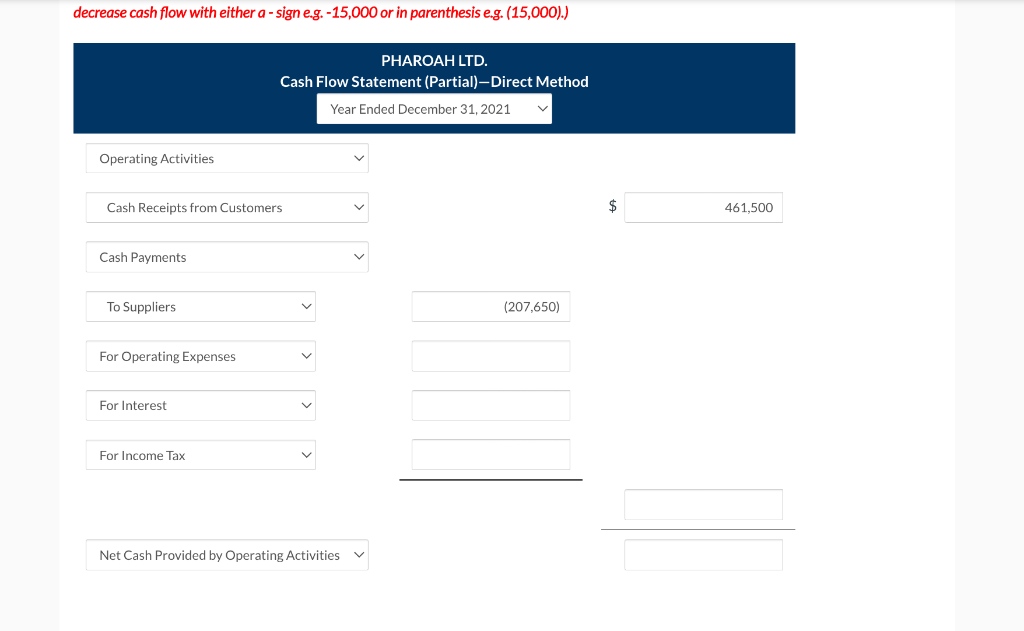Click the empty amount field beside For Interest
1024x631 pixels.
pyautogui.click(x=490, y=405)
